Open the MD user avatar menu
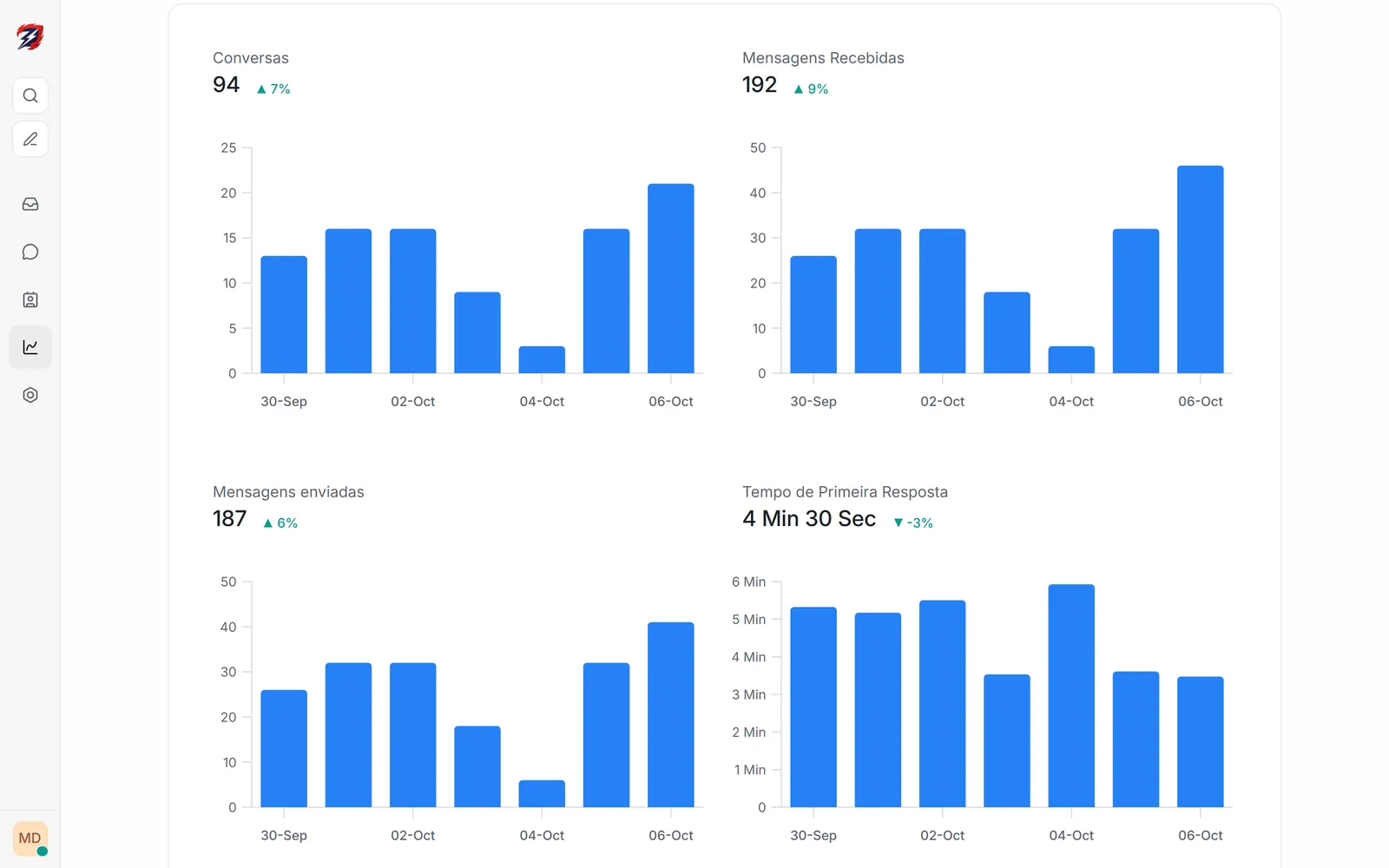This screenshot has height=868, width=1389. coord(30,838)
